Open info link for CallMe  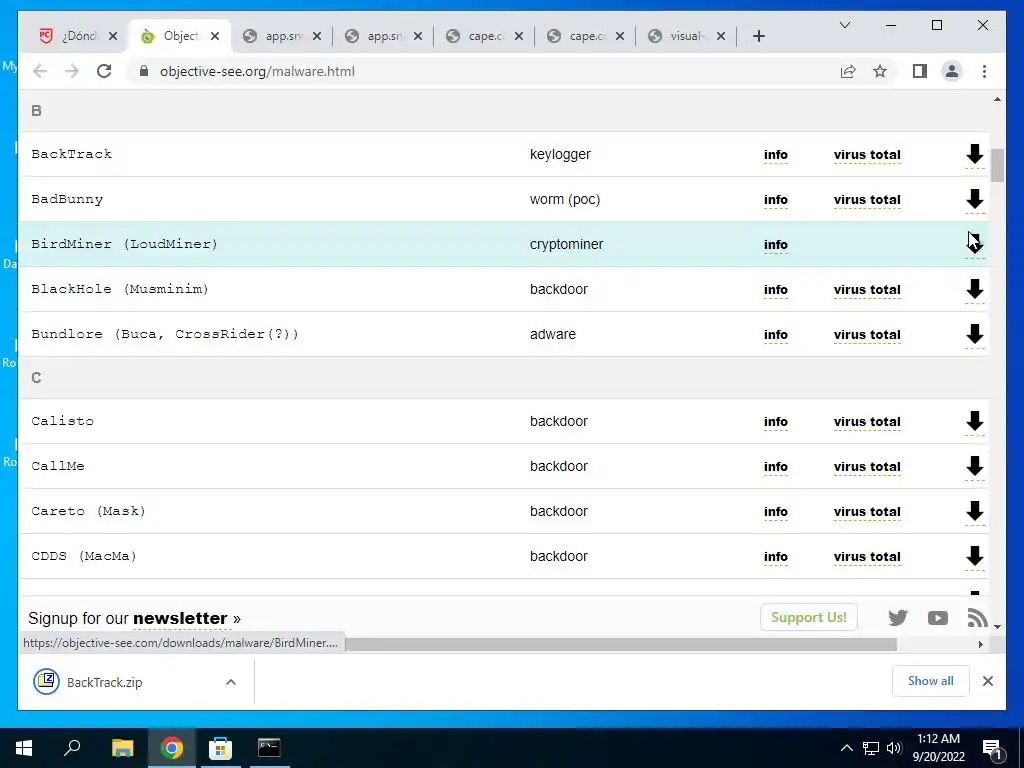[775, 467]
